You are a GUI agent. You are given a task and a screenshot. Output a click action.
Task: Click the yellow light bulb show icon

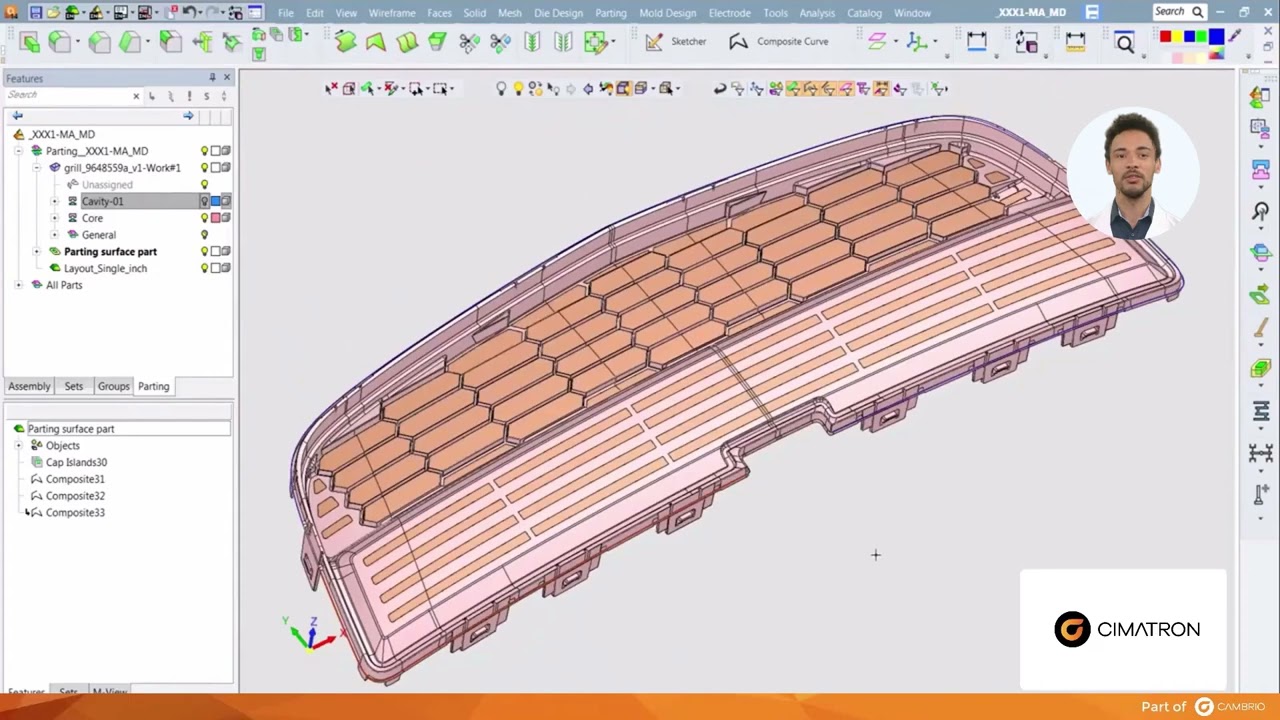pos(518,88)
